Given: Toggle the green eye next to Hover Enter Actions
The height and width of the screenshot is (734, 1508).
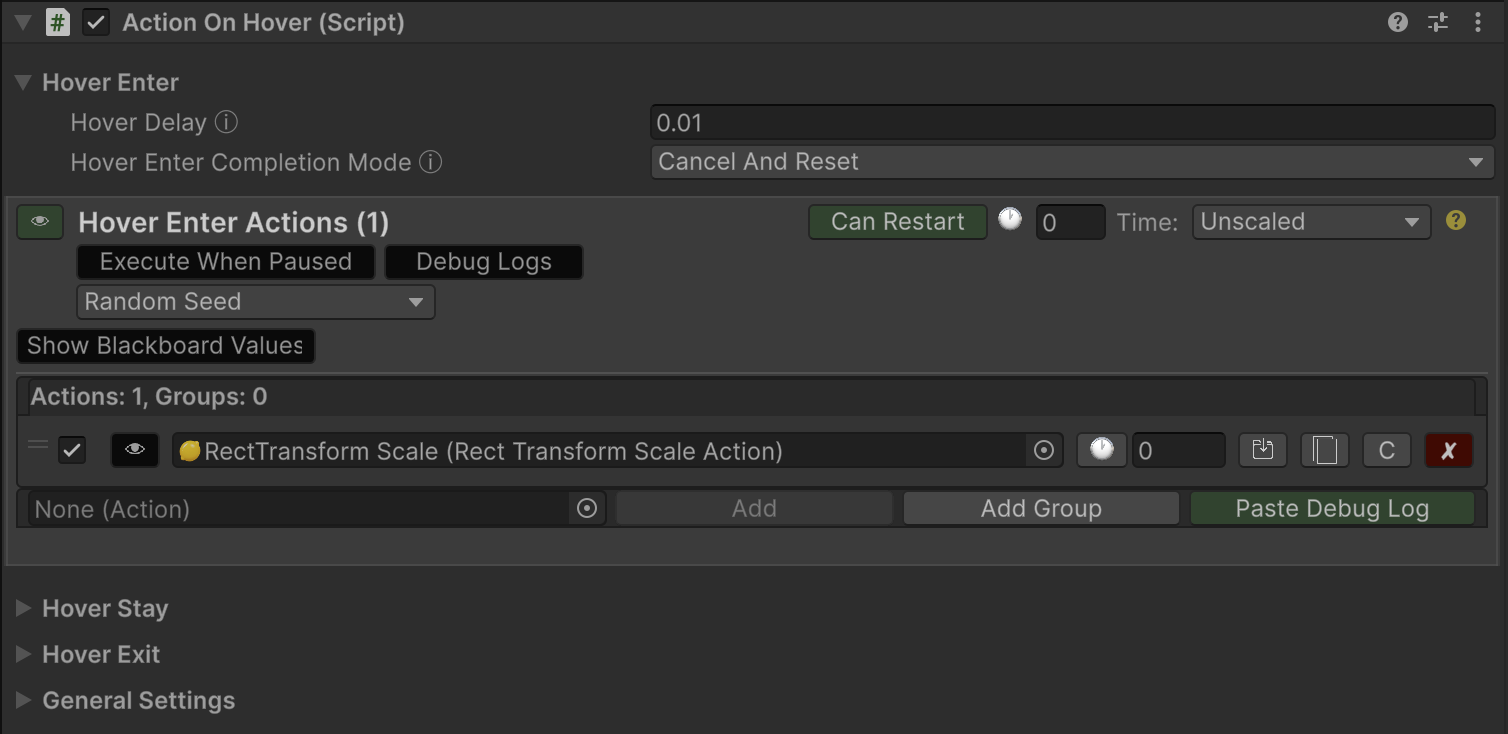Looking at the screenshot, I should (x=40, y=222).
